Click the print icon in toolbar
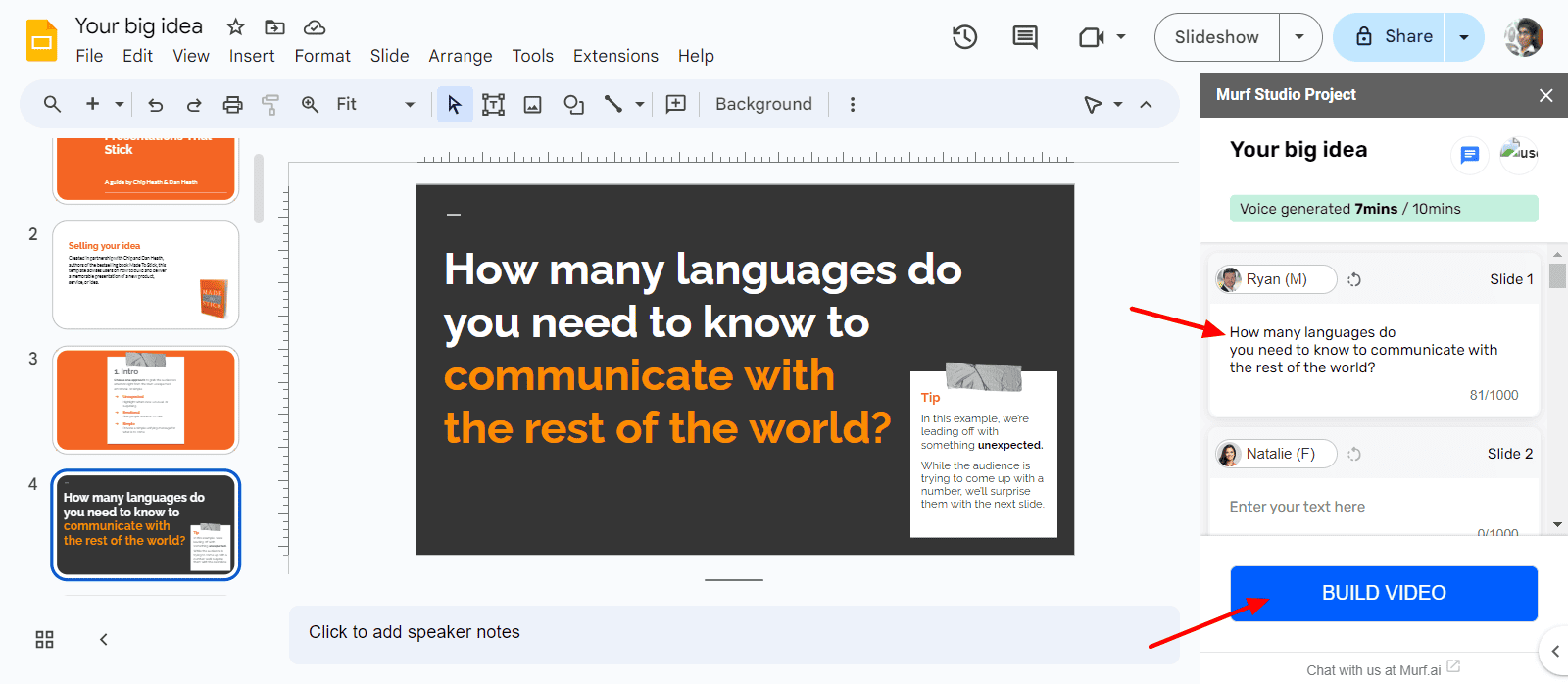The width and height of the screenshot is (1568, 685). click(232, 104)
